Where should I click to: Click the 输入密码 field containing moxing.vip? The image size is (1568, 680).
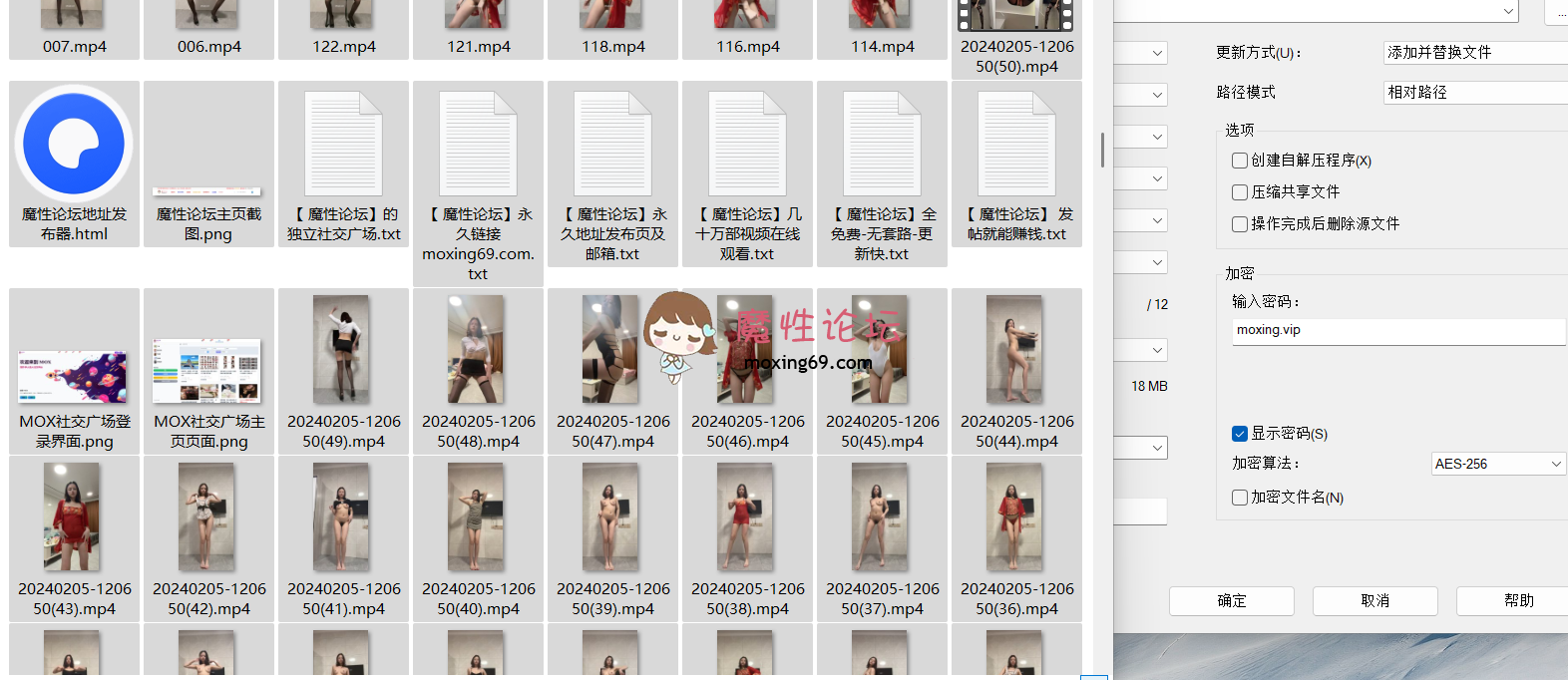1396,331
